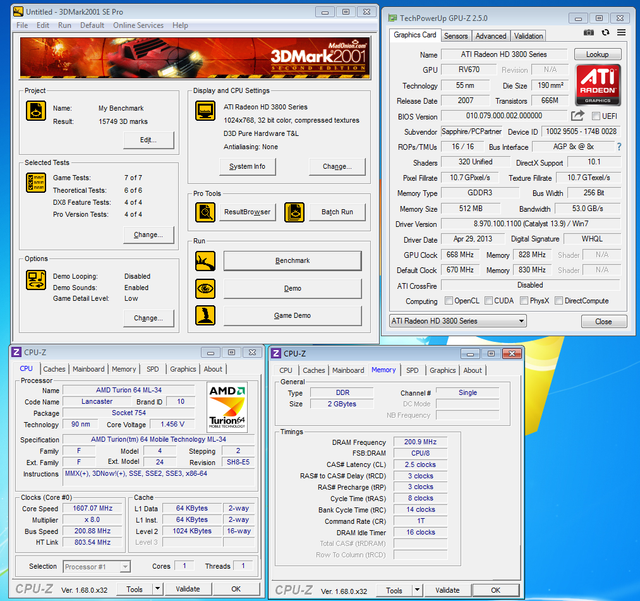The width and height of the screenshot is (640, 601).
Task: Open the Help menu in 3DMark2001
Action: (180, 25)
